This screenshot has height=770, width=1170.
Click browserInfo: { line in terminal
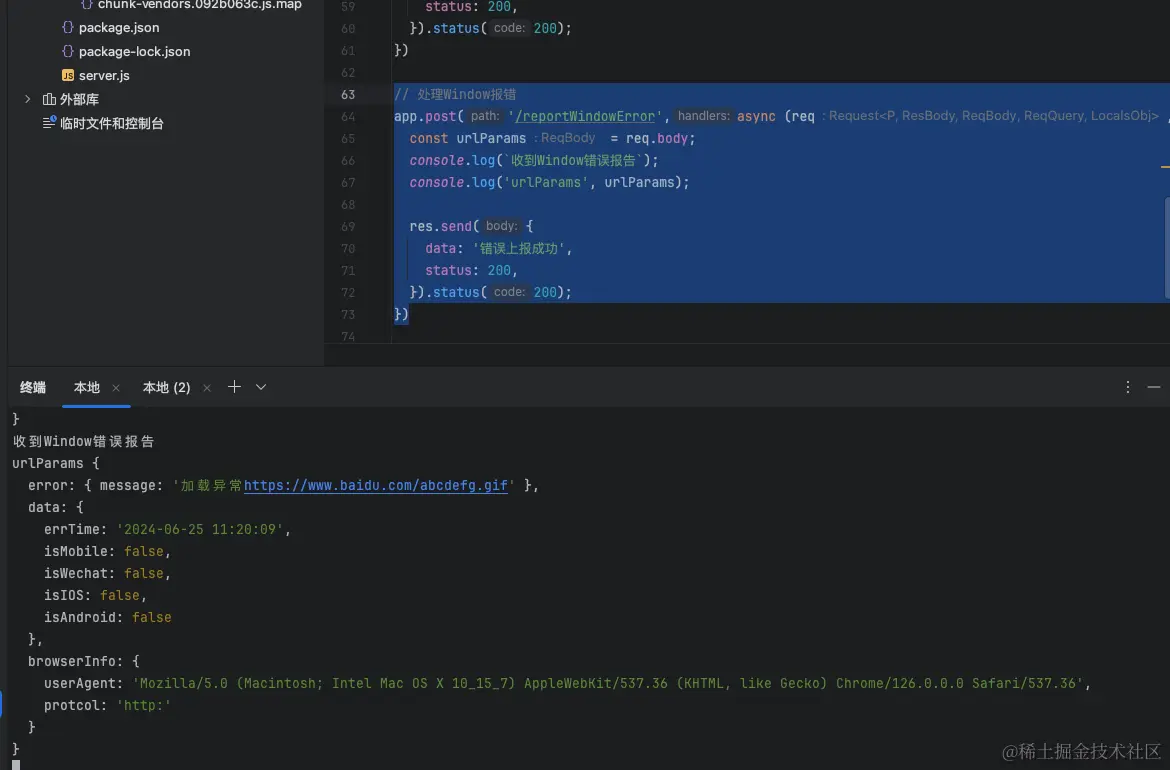click(84, 662)
